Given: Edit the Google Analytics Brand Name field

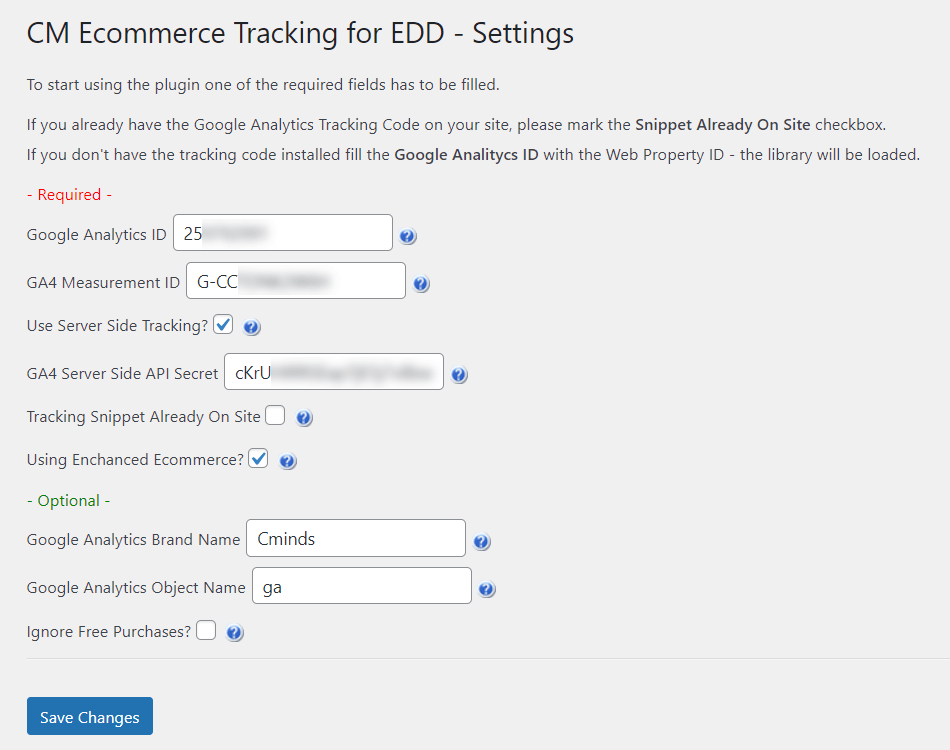Looking at the screenshot, I should [356, 538].
